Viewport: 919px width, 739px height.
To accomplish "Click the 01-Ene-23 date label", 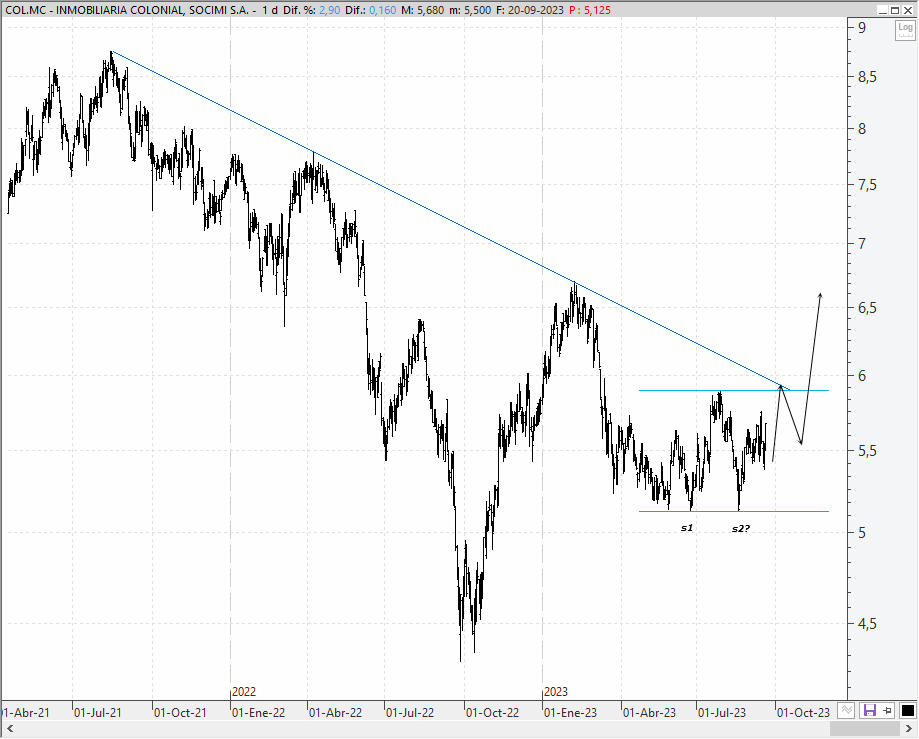I will point(570,713).
